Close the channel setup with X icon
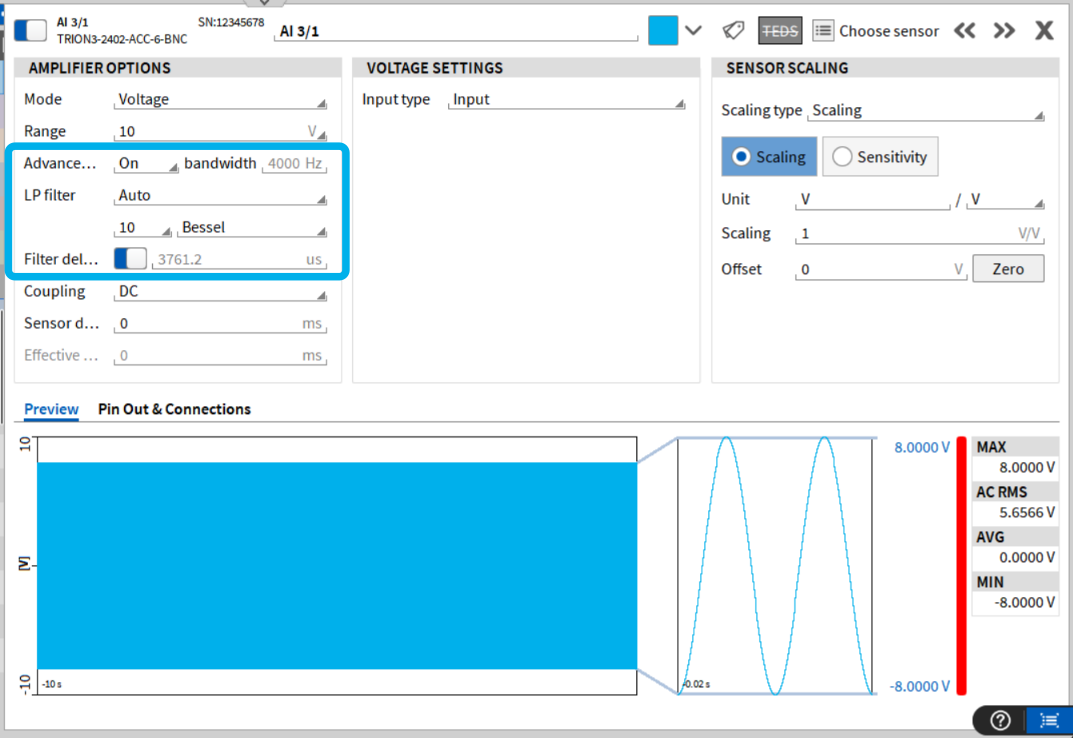 click(1044, 30)
